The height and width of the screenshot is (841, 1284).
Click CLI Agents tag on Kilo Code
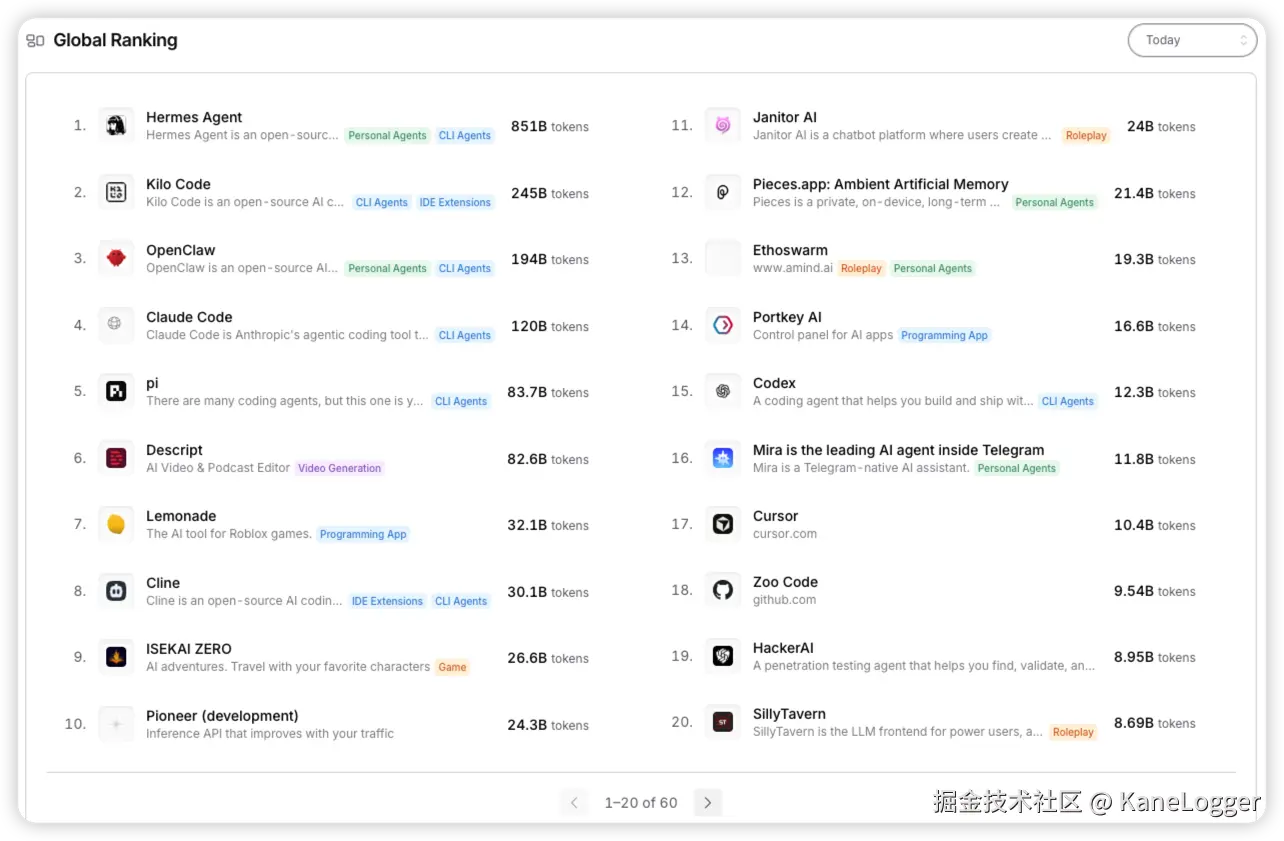[382, 202]
